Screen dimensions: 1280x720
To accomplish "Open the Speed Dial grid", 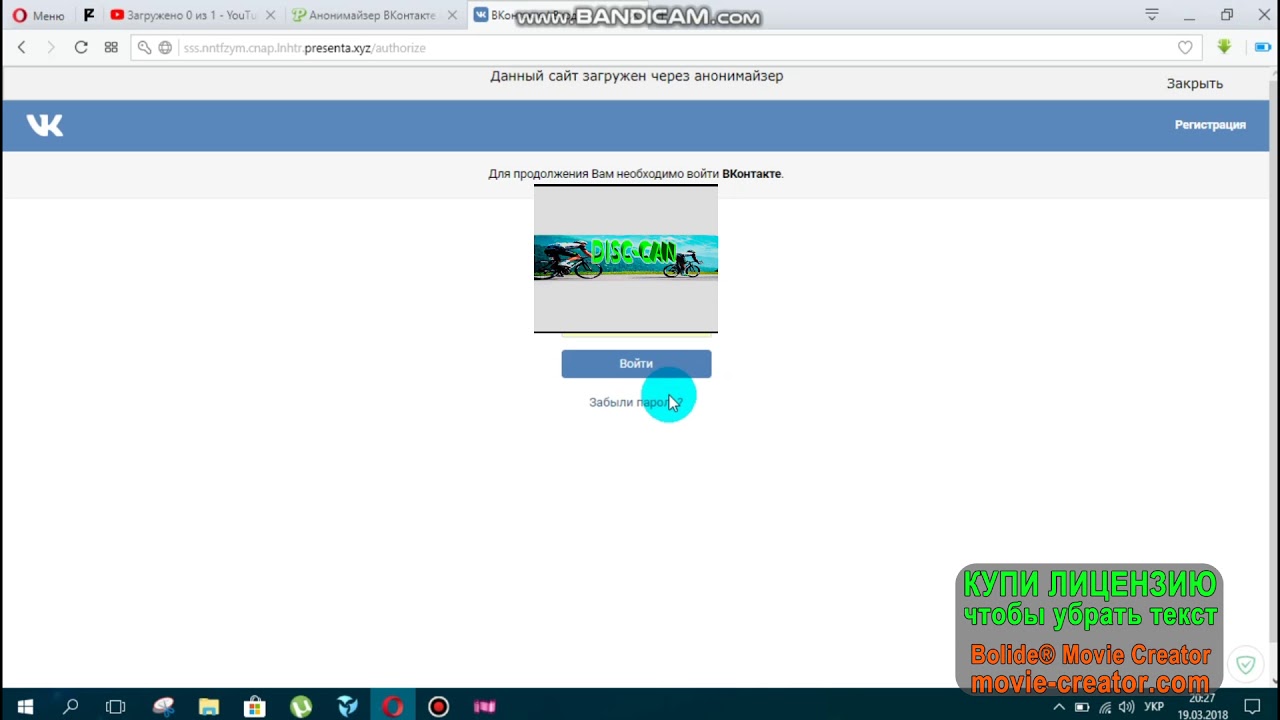I will point(111,47).
